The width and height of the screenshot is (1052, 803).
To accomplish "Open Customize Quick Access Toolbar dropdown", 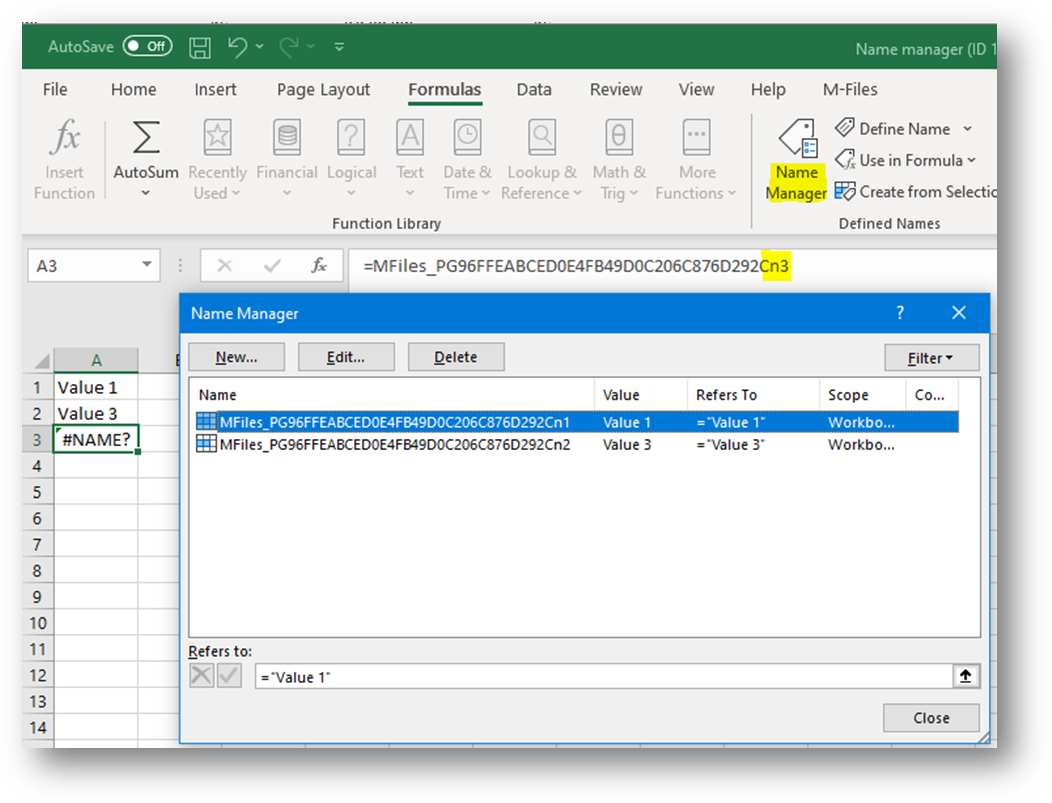I will coord(339,46).
